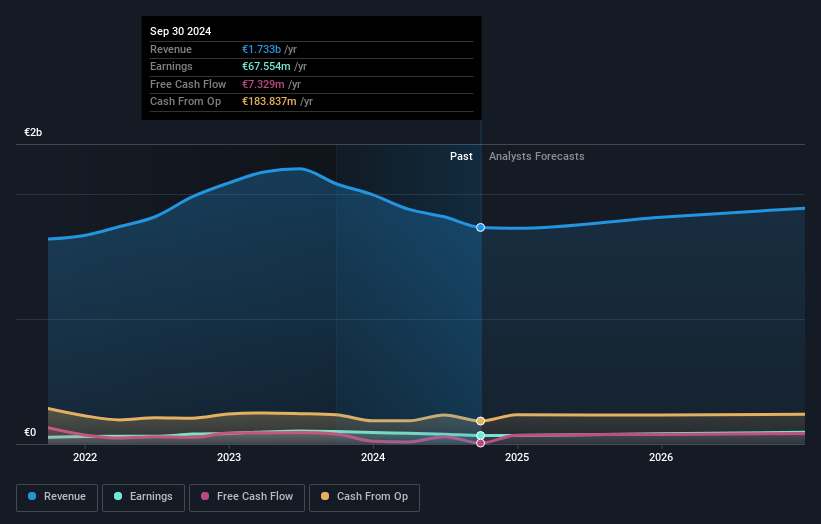This screenshot has width=821, height=524.
Task: Click the Past label on the chart
Action: tap(461, 157)
